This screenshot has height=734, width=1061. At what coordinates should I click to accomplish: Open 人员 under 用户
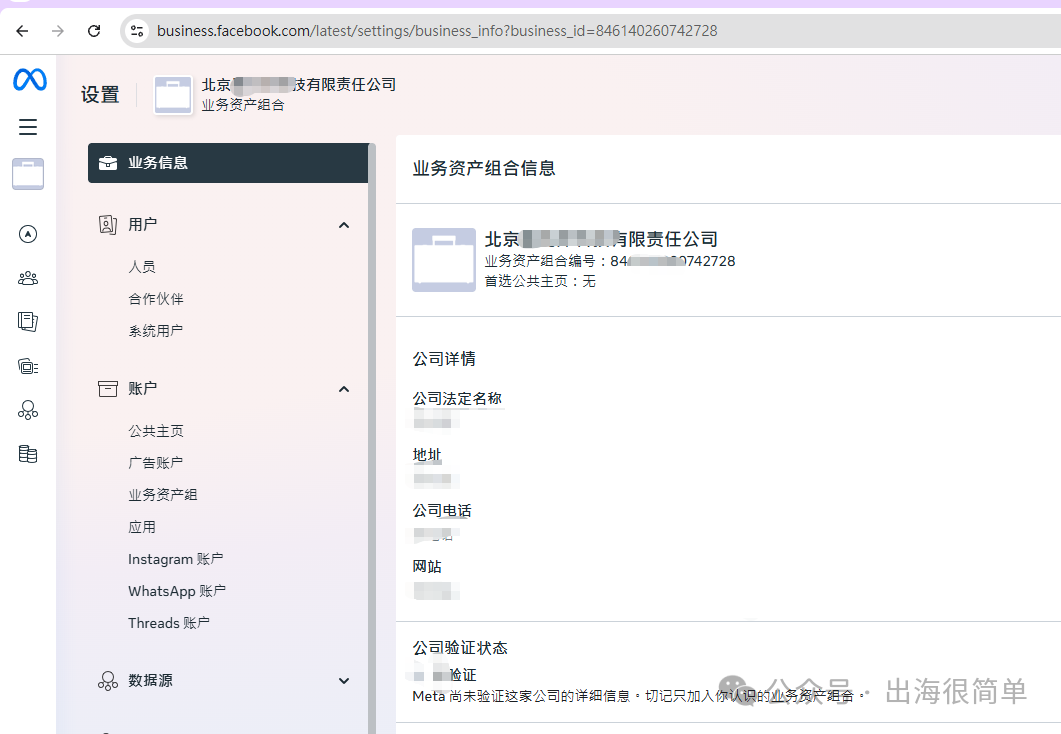(x=142, y=267)
